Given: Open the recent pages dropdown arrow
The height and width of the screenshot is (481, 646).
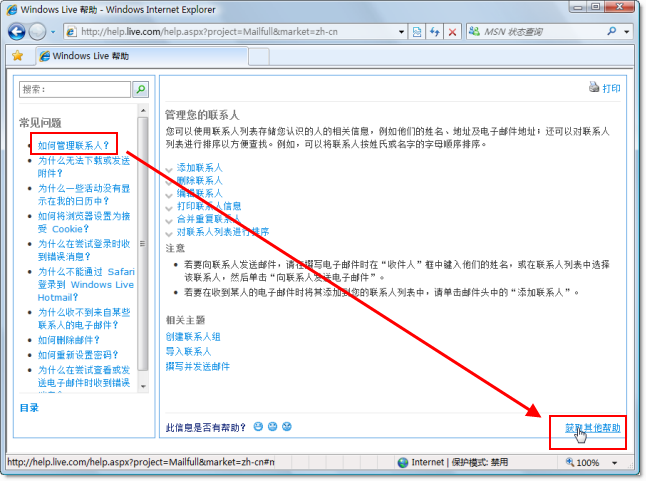Looking at the screenshot, I should click(x=53, y=32).
